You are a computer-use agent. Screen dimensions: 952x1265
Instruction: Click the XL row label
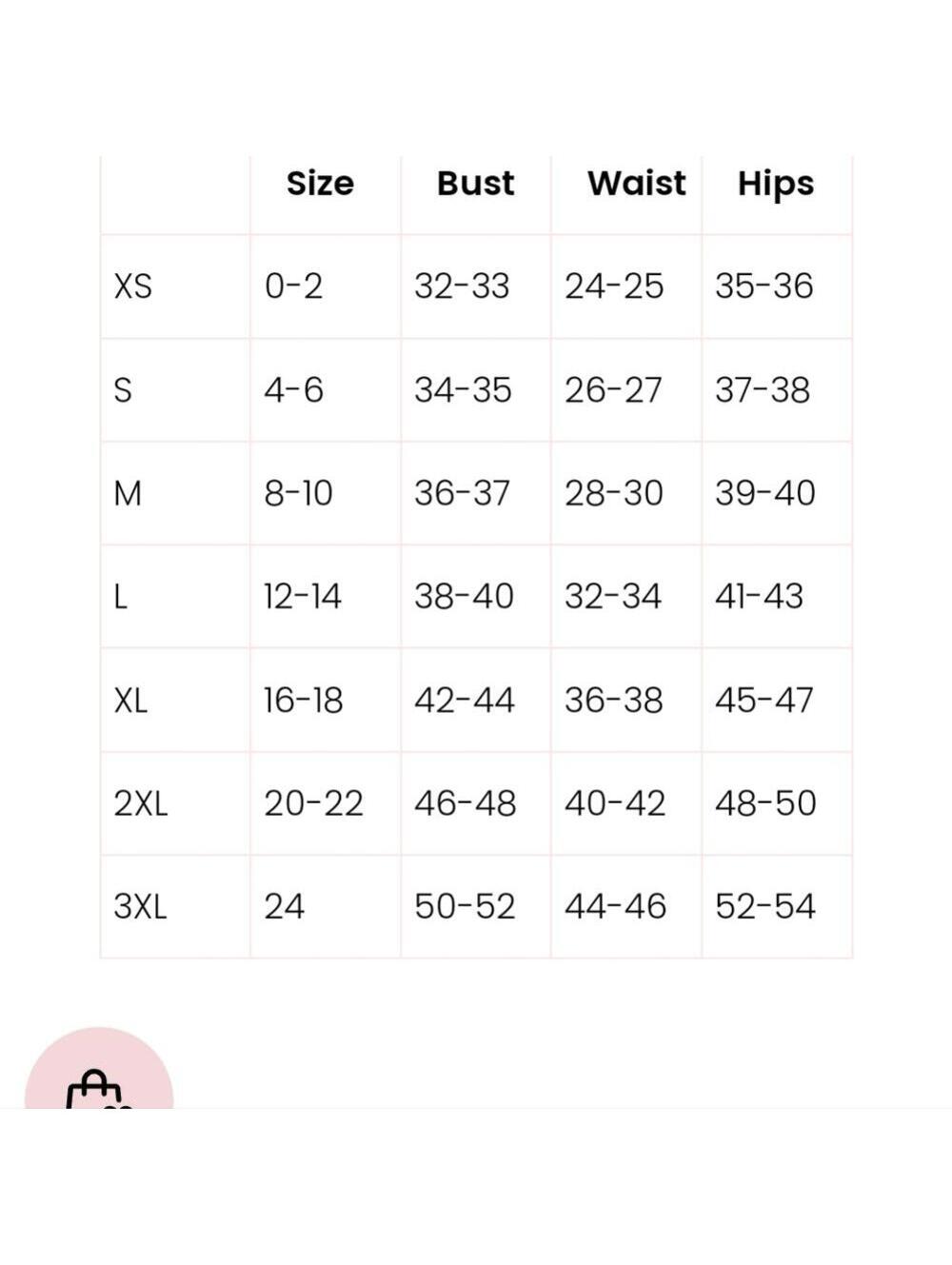(130, 701)
